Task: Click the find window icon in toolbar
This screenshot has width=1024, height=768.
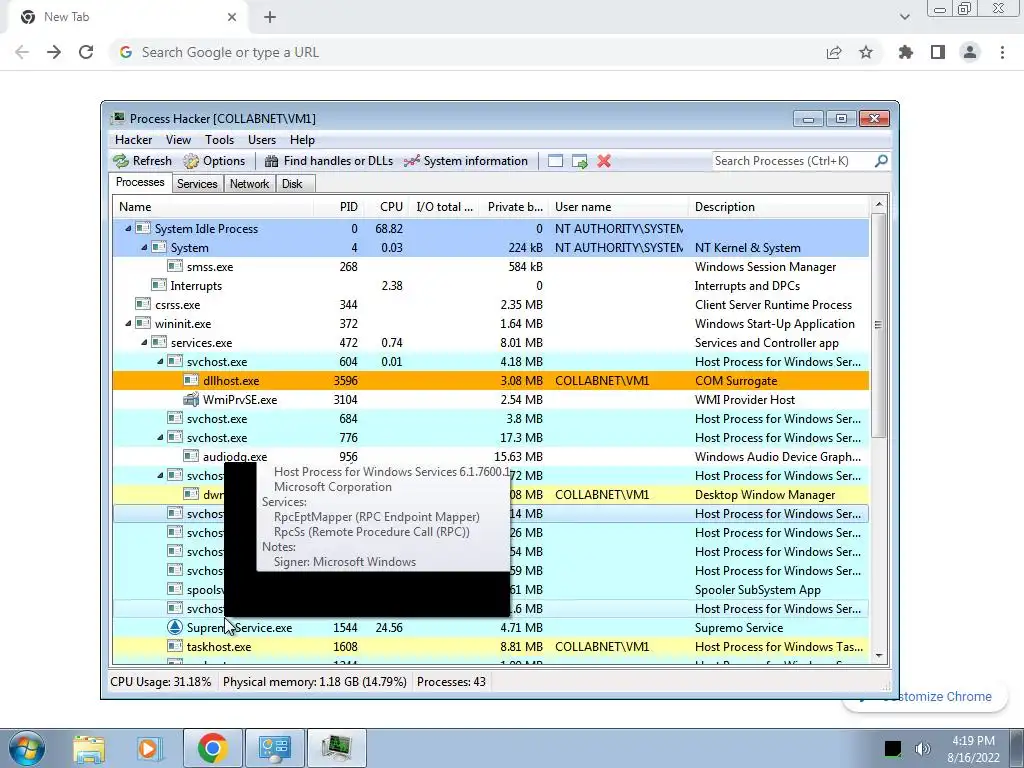Action: tap(555, 161)
